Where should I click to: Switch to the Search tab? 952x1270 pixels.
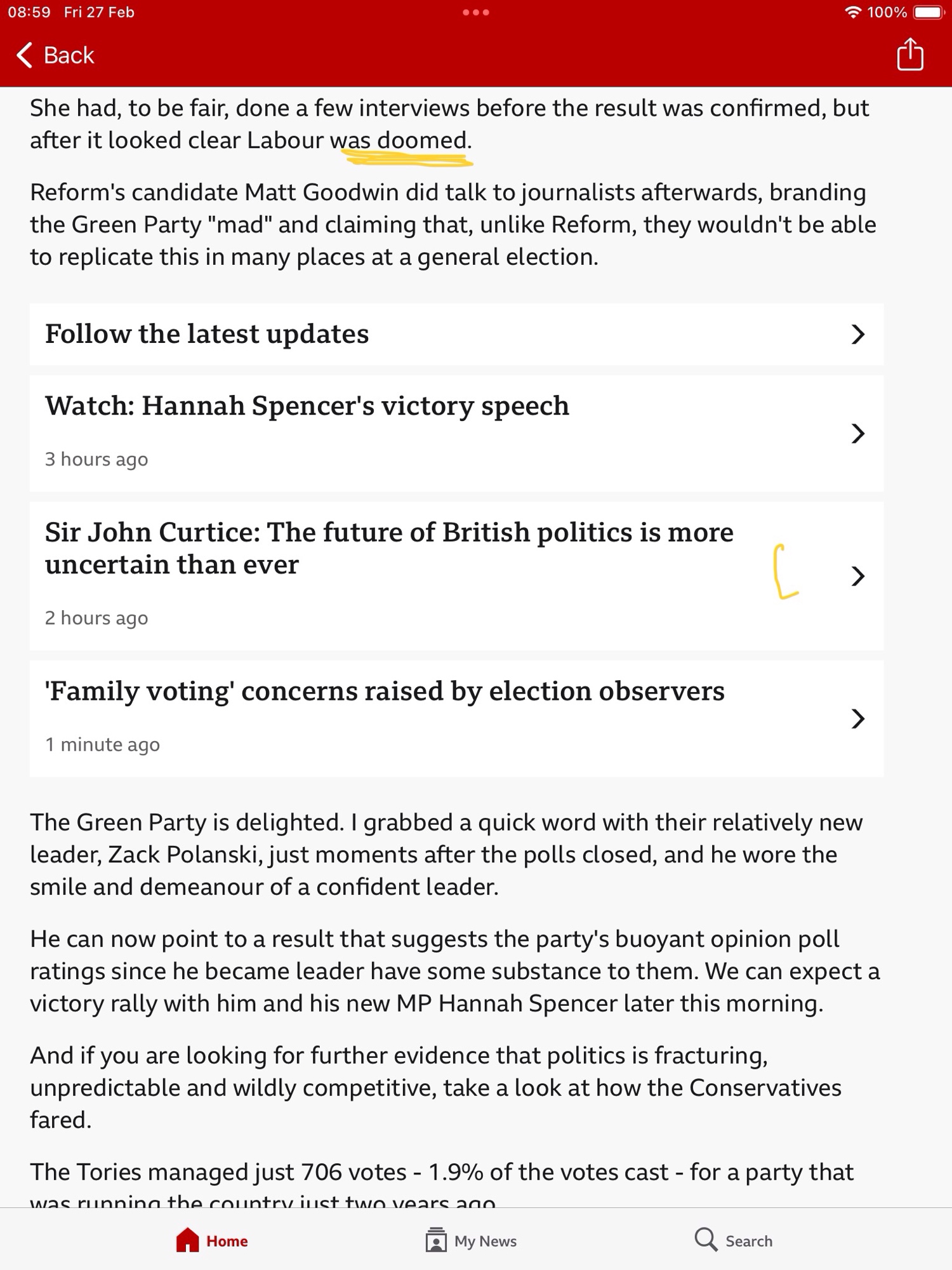749,1241
